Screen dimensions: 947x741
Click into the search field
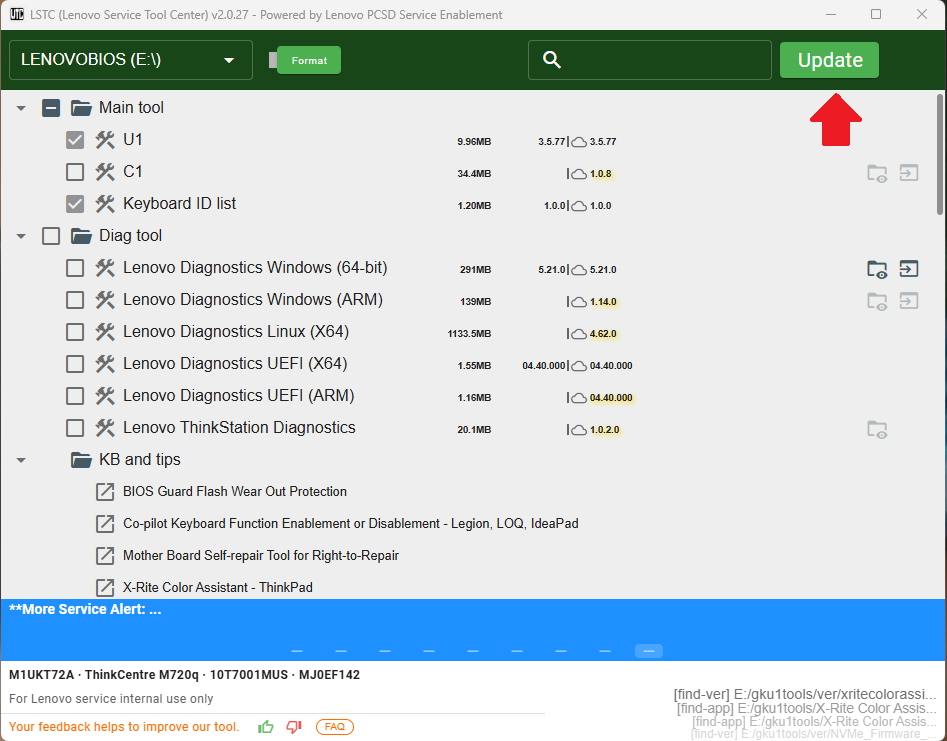(660, 60)
